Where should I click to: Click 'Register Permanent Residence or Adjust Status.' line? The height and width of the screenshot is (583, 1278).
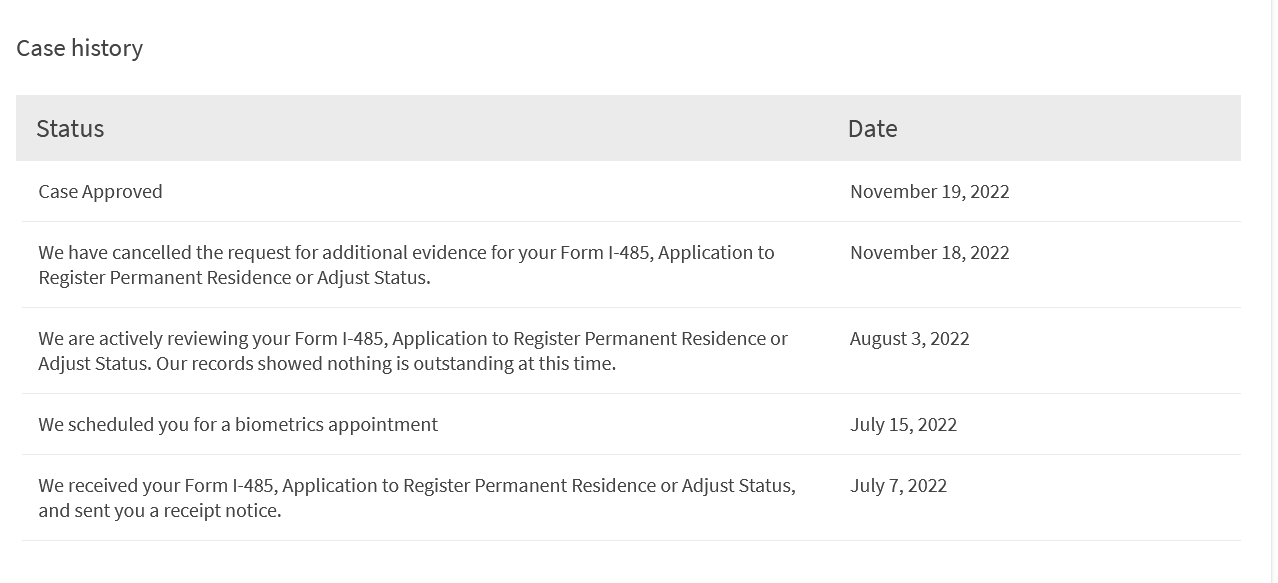234,277
